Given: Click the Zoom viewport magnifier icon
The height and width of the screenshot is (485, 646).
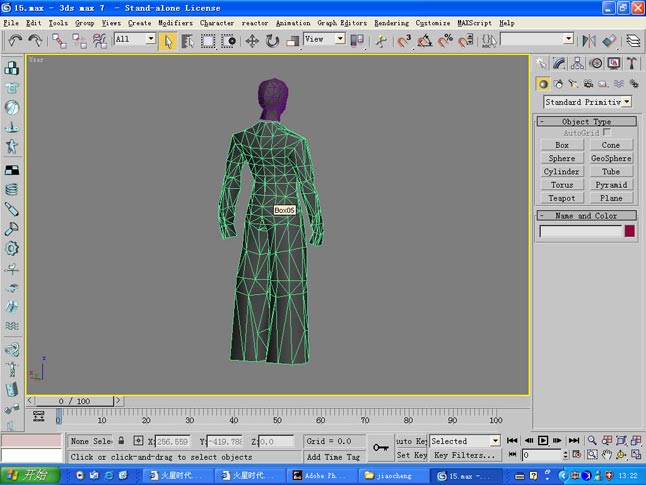Looking at the screenshot, I should [x=592, y=440].
